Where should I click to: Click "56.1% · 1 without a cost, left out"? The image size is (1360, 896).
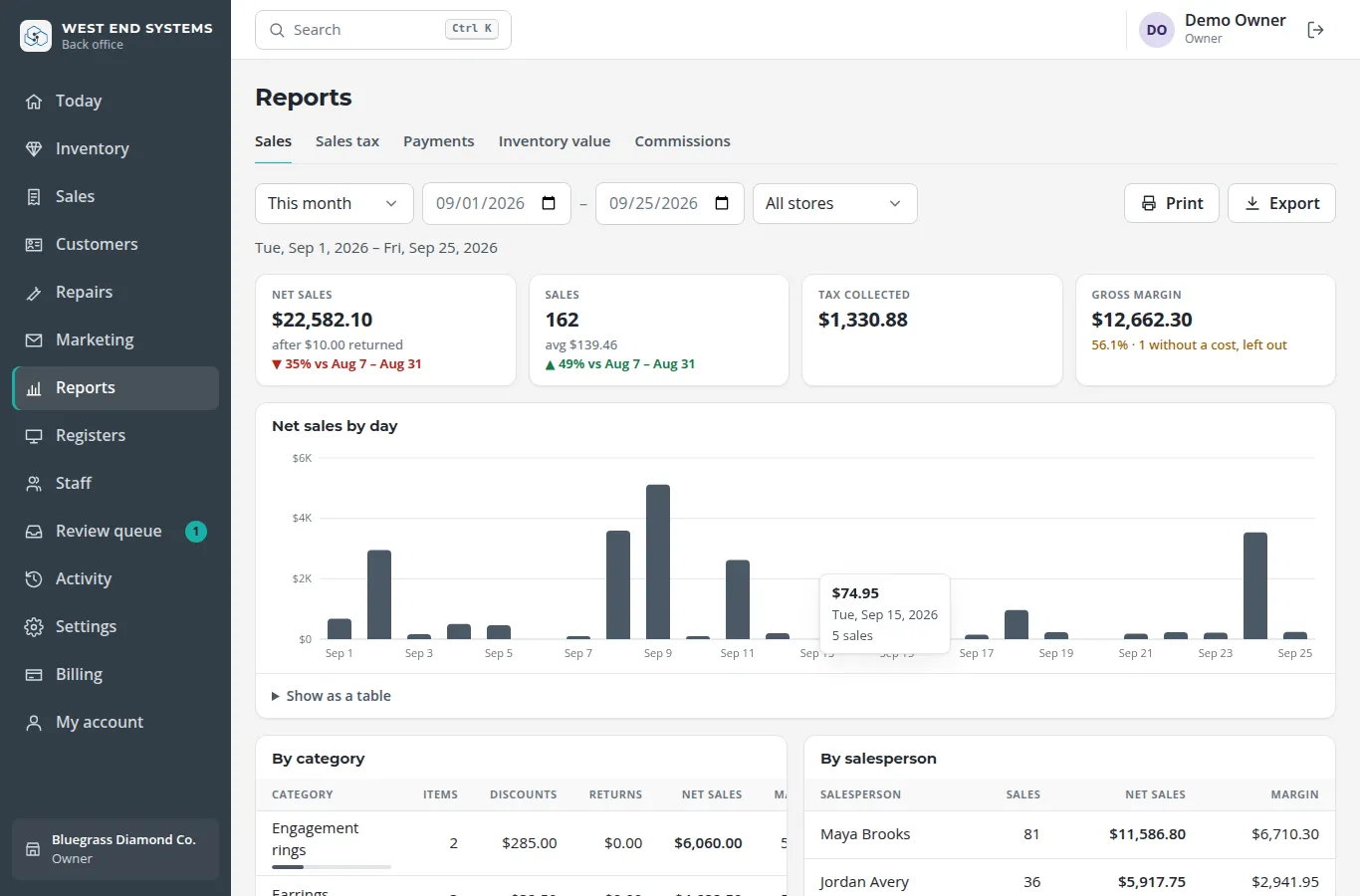point(1189,345)
